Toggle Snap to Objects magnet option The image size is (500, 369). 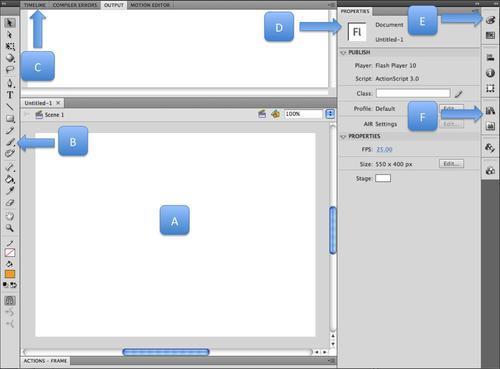click(10, 300)
